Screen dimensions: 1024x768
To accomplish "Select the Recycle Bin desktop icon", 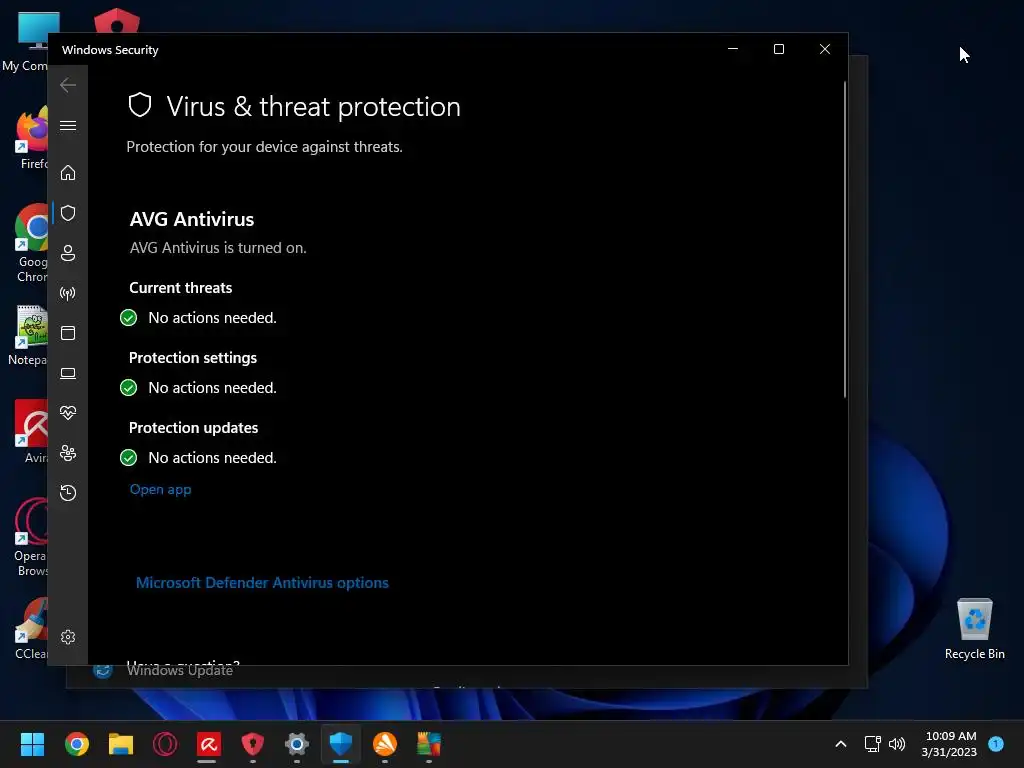I will (974, 628).
